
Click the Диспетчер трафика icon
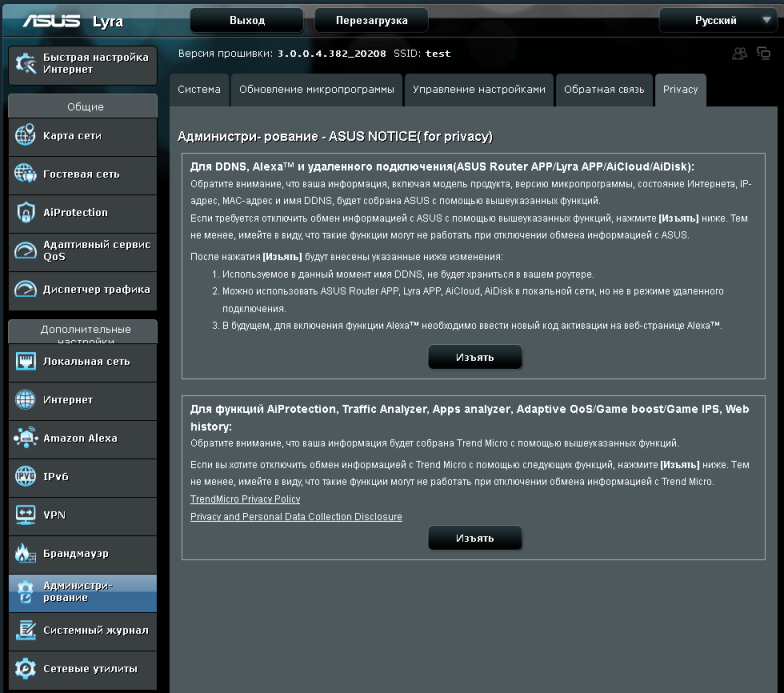25,289
